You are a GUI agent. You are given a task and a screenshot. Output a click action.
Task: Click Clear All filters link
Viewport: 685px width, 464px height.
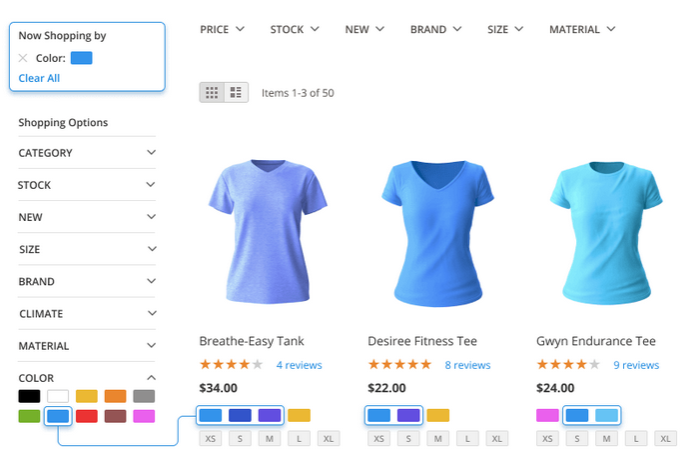(x=39, y=78)
